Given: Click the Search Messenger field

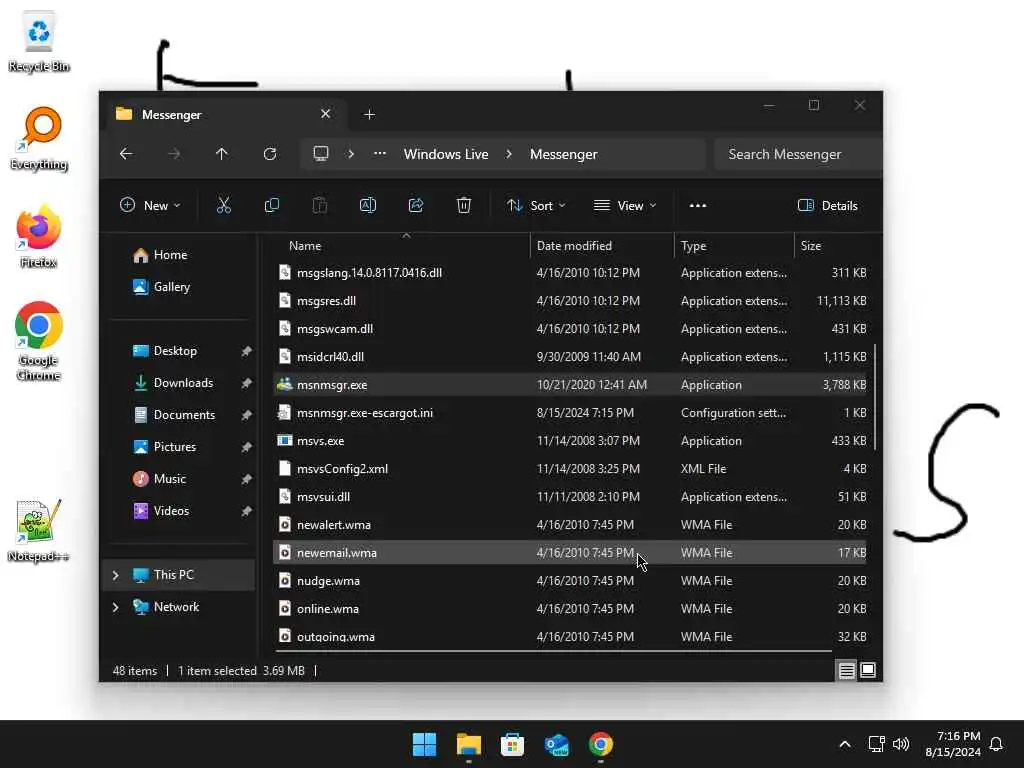Looking at the screenshot, I should click(797, 154).
